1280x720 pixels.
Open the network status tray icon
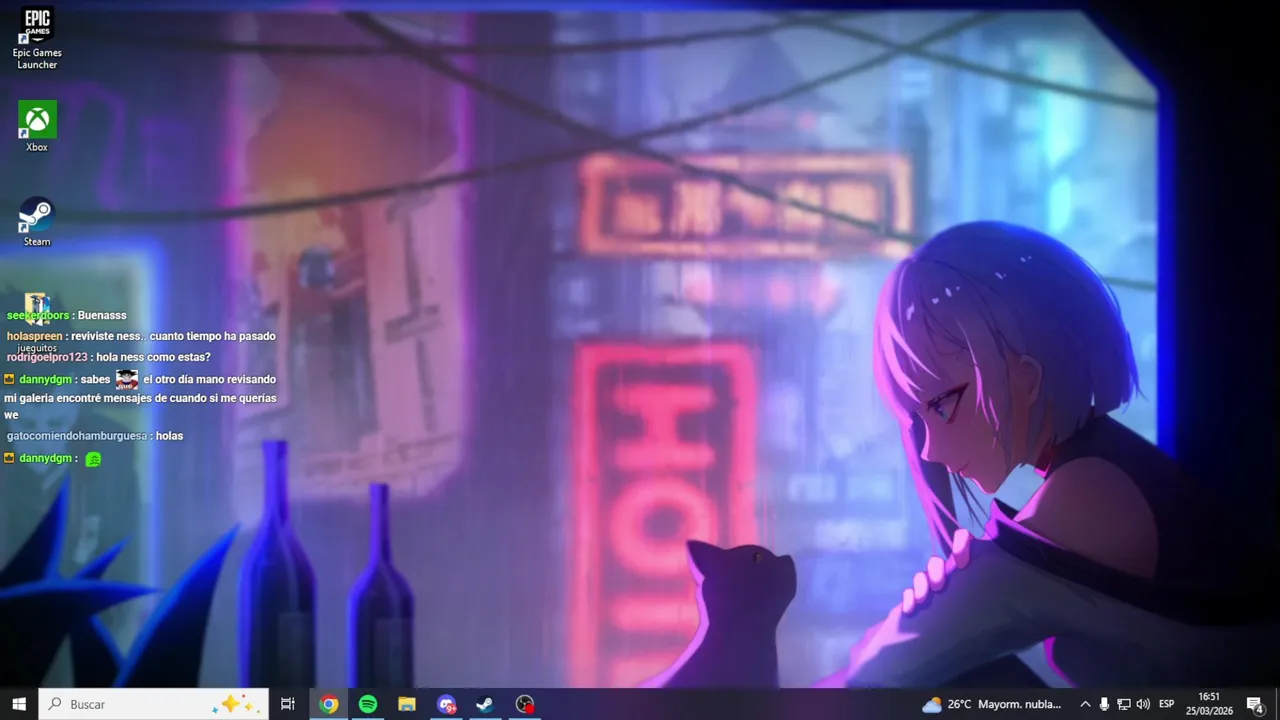(x=1124, y=704)
